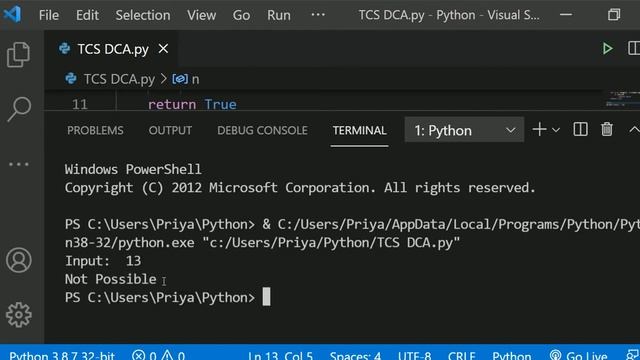The width and height of the screenshot is (640, 360).
Task: Open the View menu
Action: pos(202,15)
